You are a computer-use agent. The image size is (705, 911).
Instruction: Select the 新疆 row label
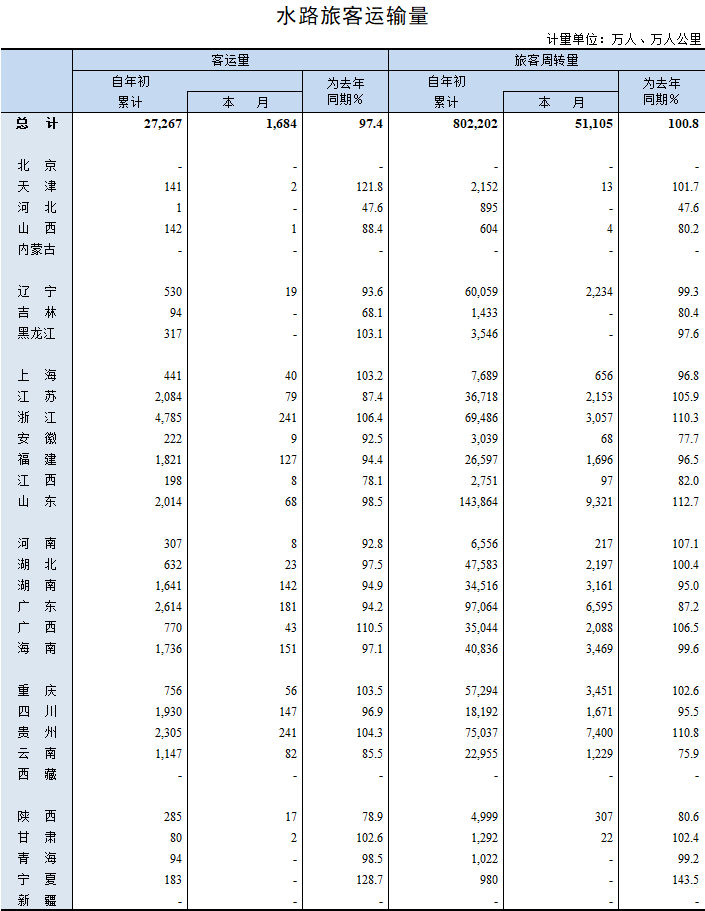[36, 901]
